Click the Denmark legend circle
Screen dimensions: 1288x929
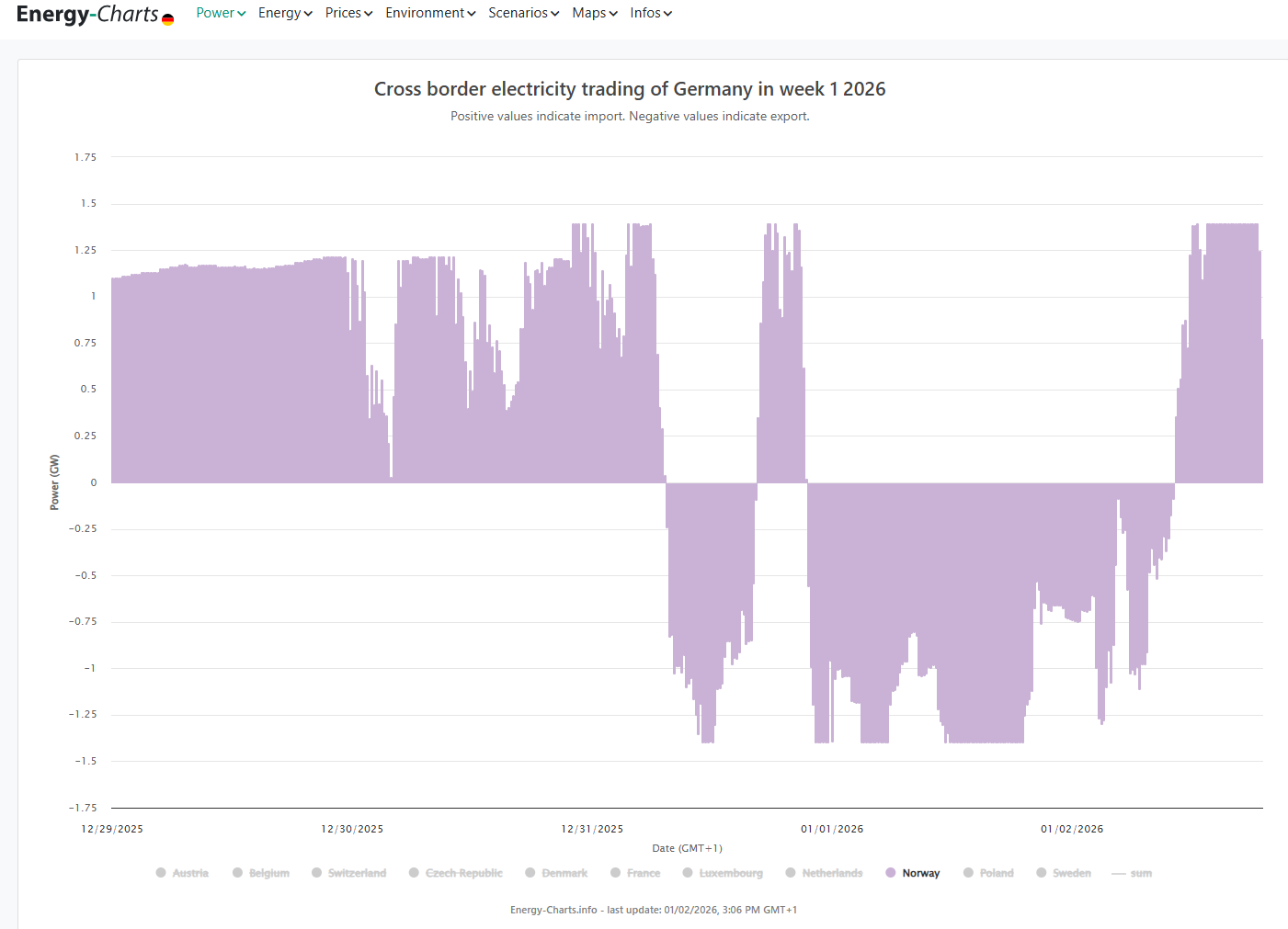pyautogui.click(x=530, y=873)
